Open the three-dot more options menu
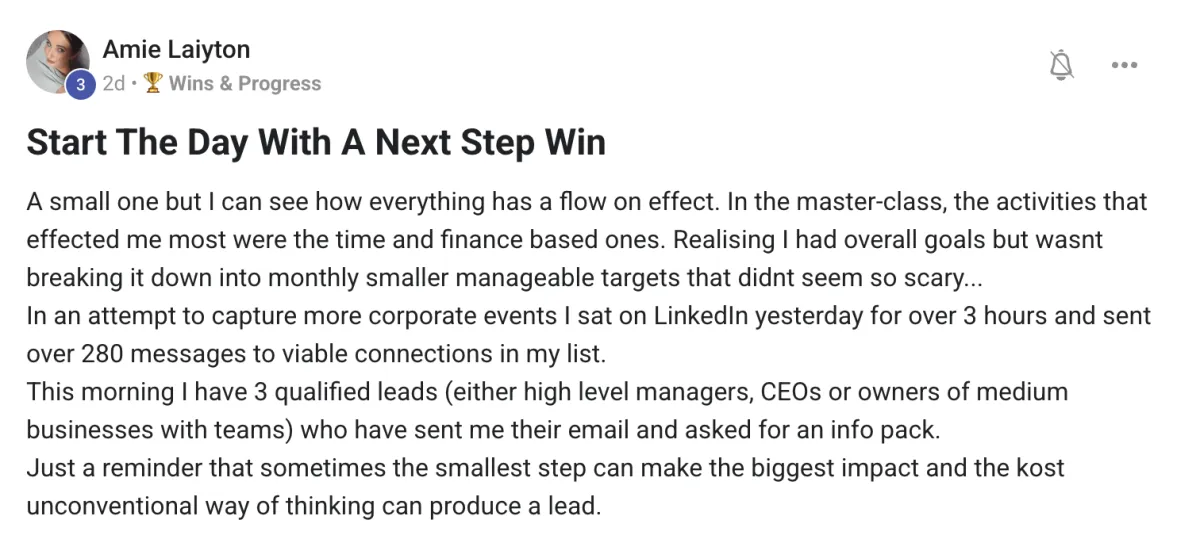 click(1125, 65)
